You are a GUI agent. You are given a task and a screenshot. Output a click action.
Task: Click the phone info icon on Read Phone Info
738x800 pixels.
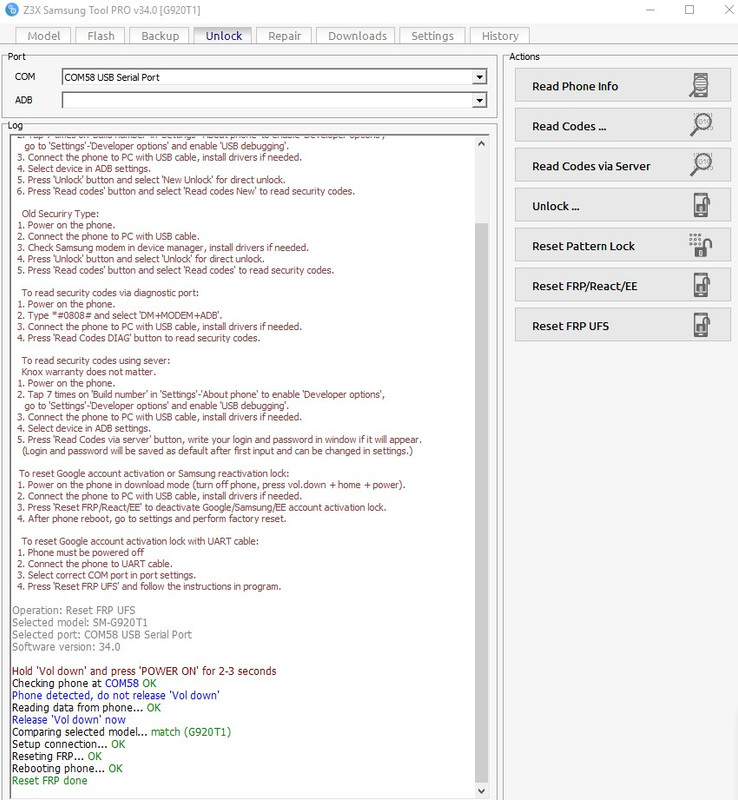(700, 85)
